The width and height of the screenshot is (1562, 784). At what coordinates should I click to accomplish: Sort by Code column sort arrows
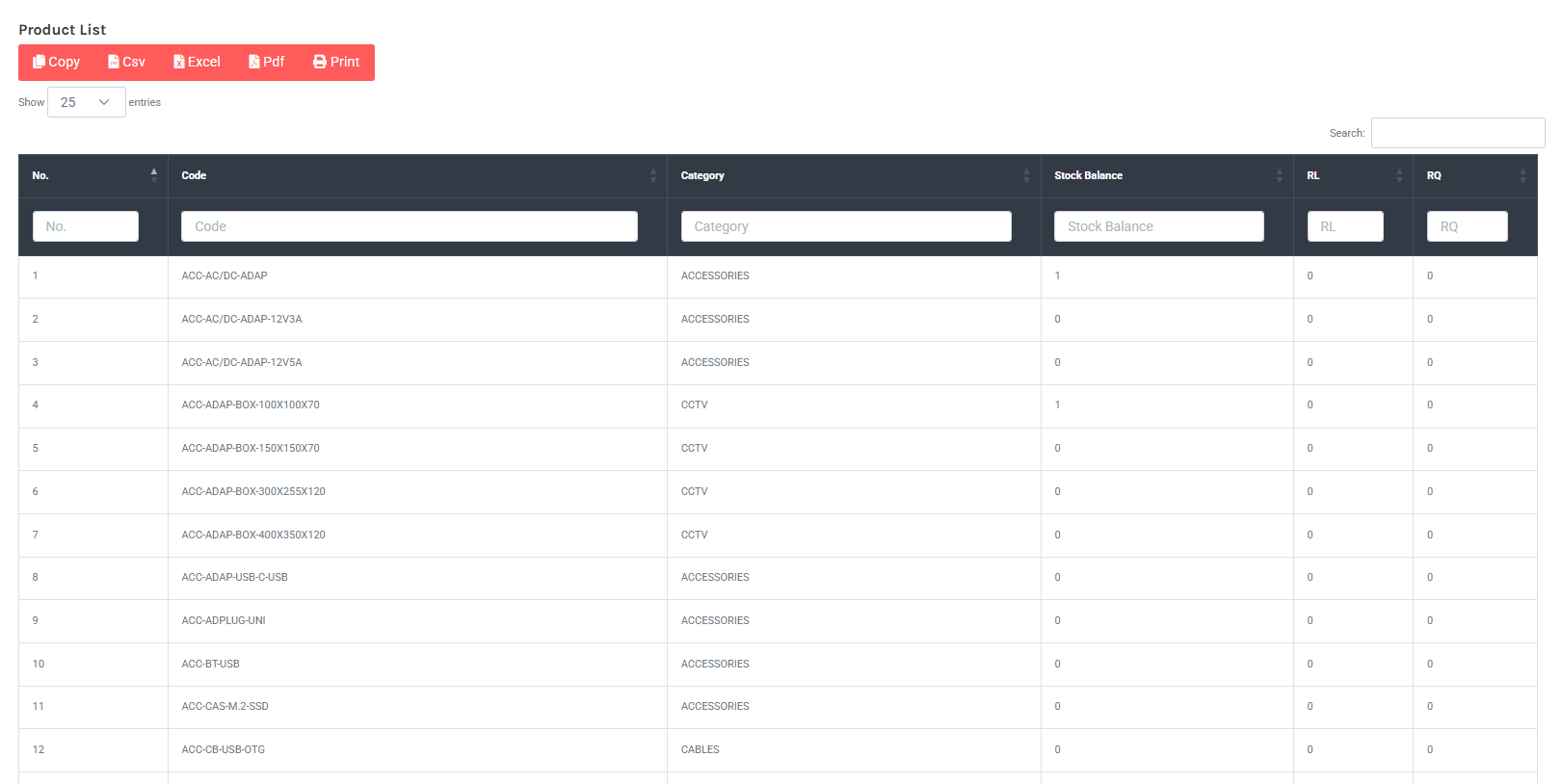tap(652, 175)
